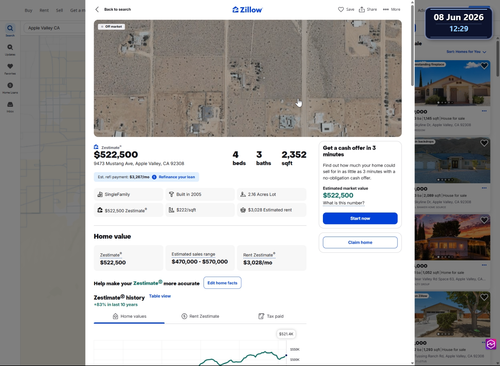Viewport: 500px width, 366px height.
Task: Click the Sell menu in the background page
Action: (x=59, y=10)
